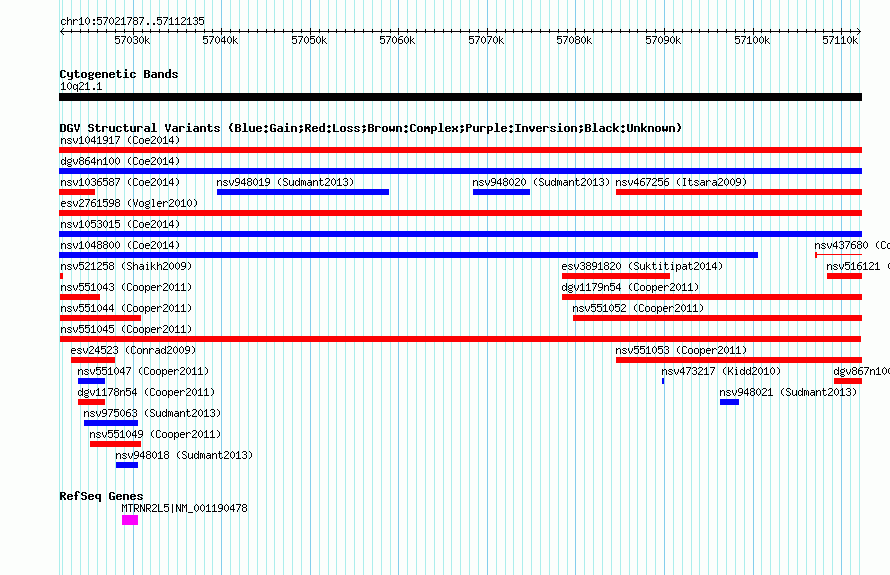Open the nsv551047 (Cooper2011) label
The width and height of the screenshot is (890, 575).
tap(143, 371)
